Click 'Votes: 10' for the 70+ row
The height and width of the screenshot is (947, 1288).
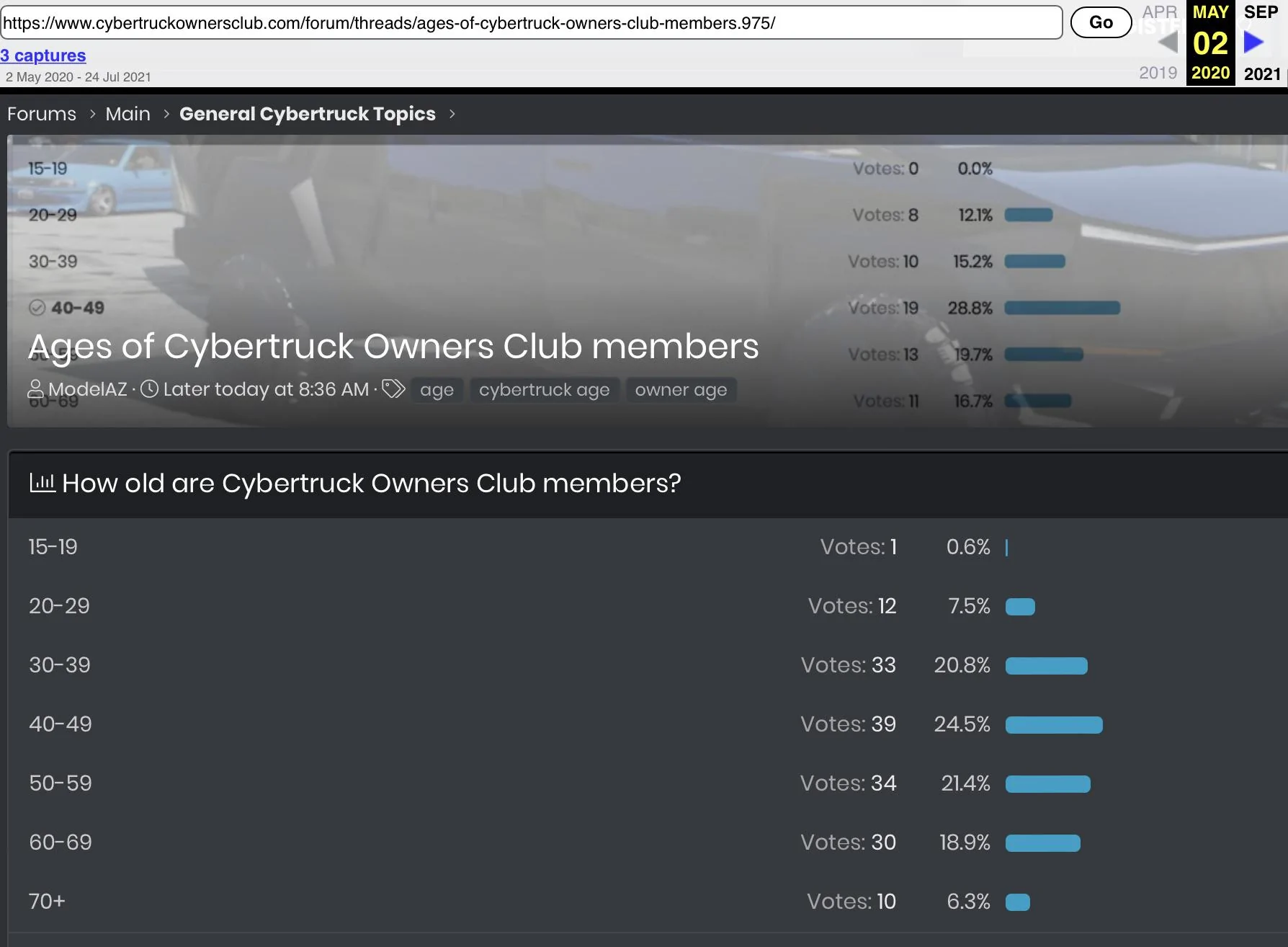[851, 902]
